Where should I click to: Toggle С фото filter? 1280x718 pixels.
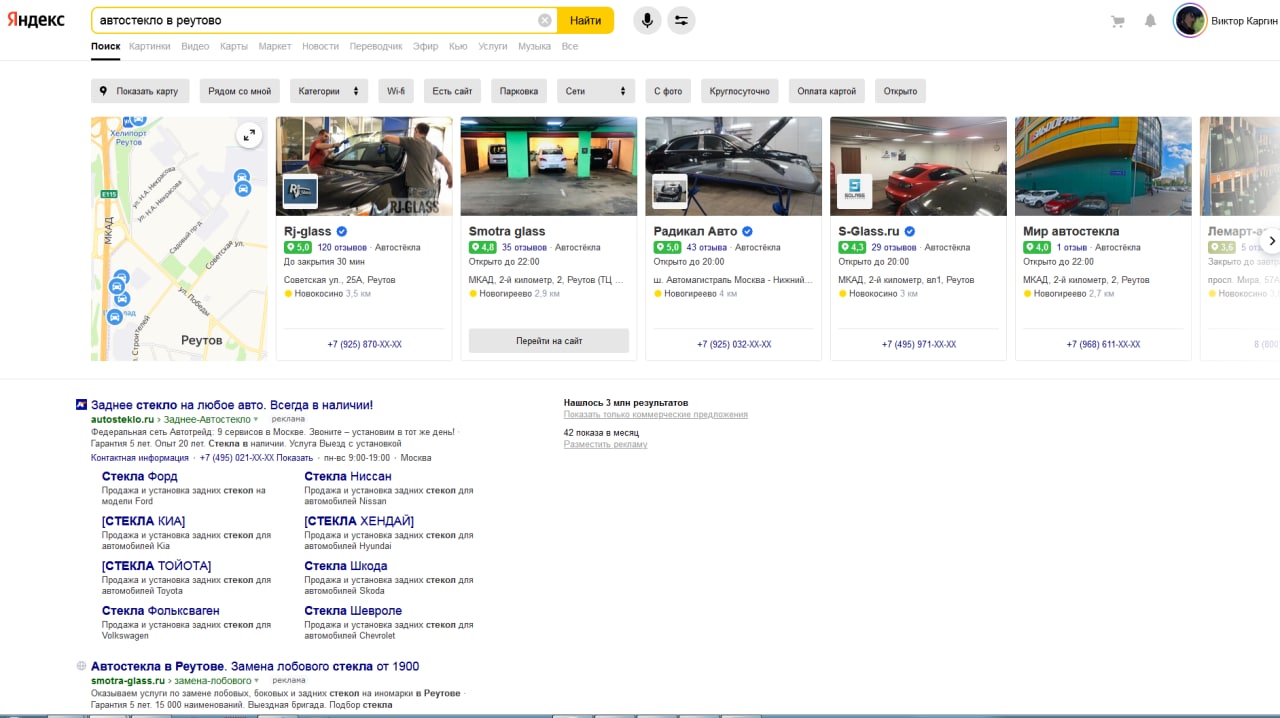(668, 91)
